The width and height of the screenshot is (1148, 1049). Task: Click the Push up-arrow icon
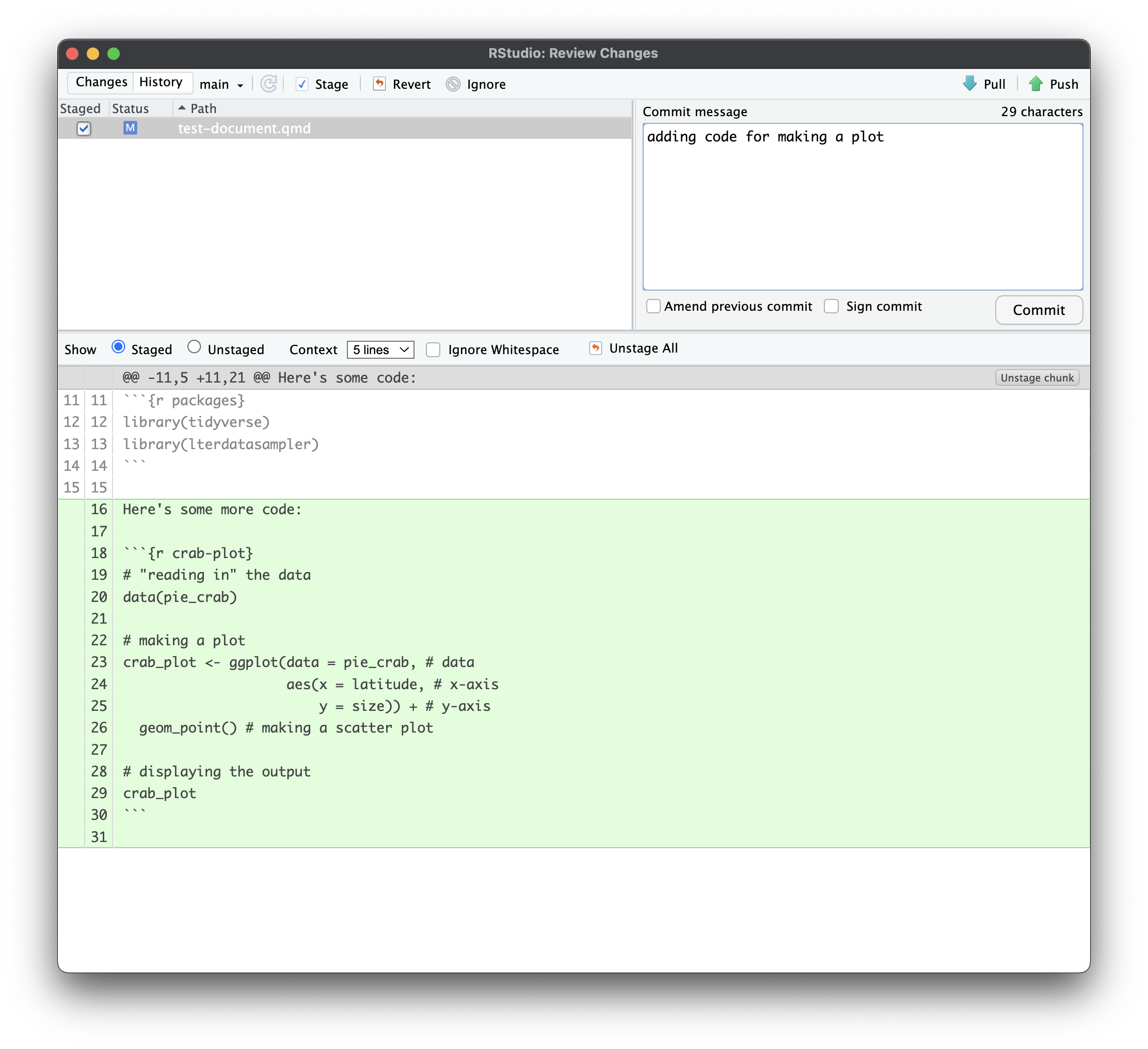tap(1036, 84)
